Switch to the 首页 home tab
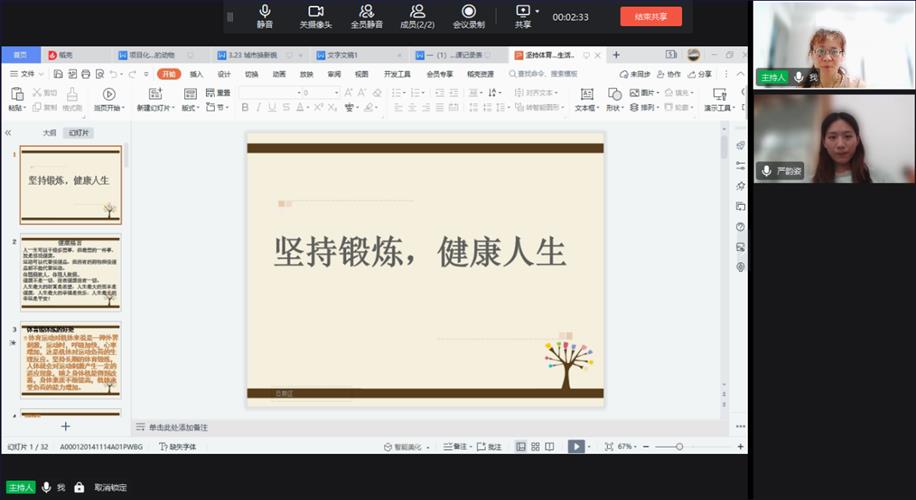 coord(20,55)
